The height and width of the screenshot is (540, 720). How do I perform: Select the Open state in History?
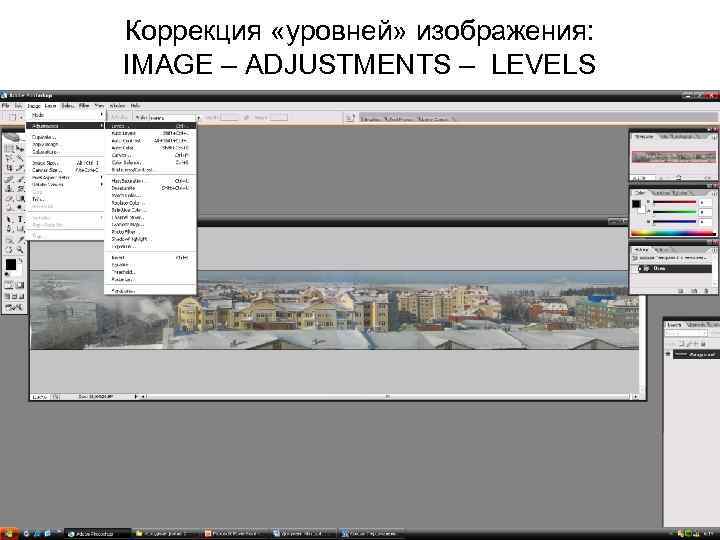point(673,269)
